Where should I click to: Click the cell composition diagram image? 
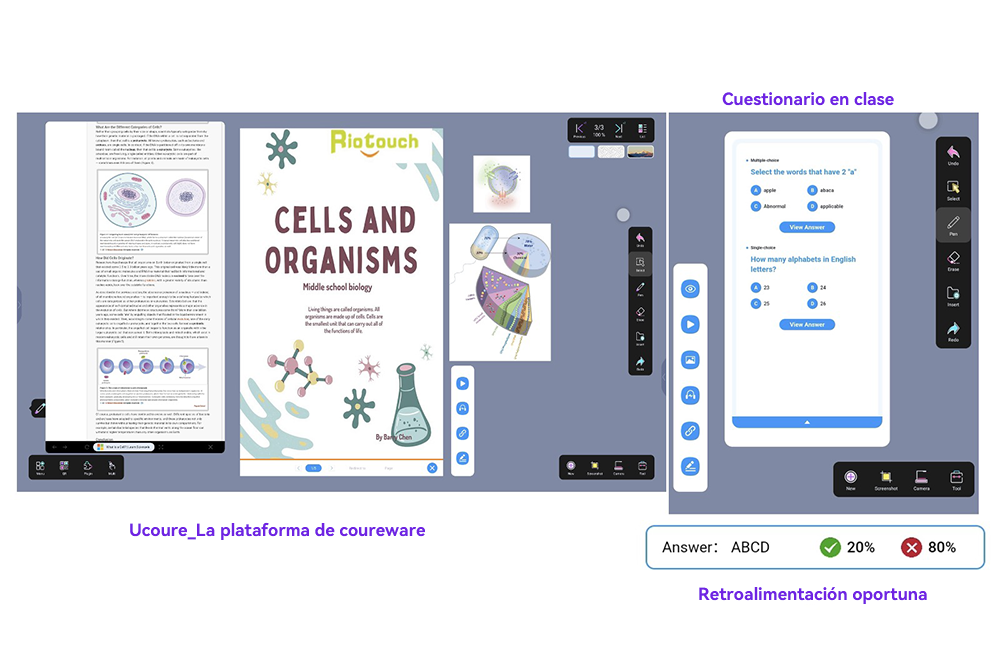500,292
